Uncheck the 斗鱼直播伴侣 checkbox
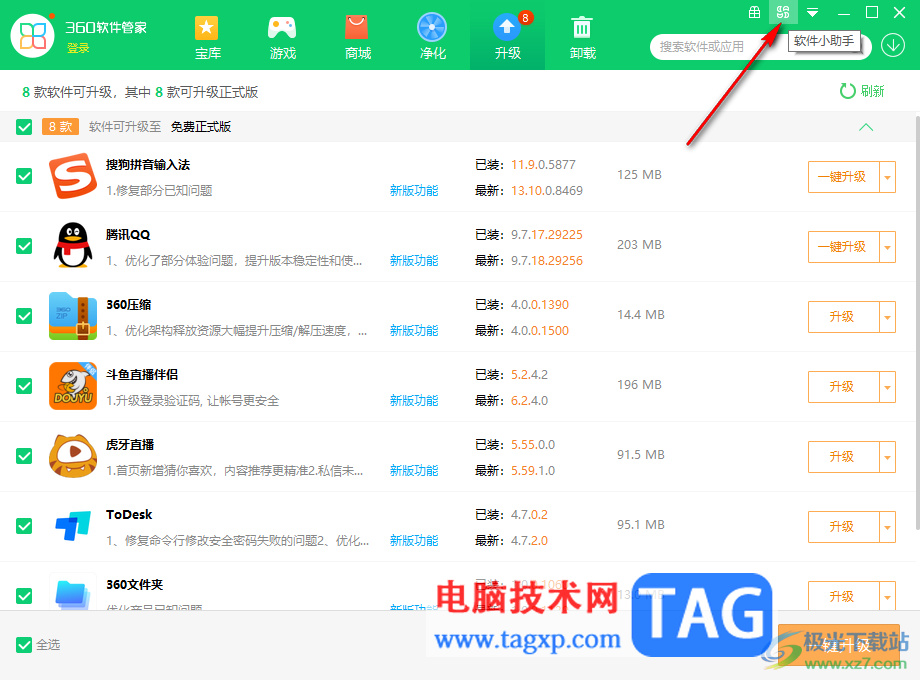This screenshot has width=920, height=680. coord(24,386)
